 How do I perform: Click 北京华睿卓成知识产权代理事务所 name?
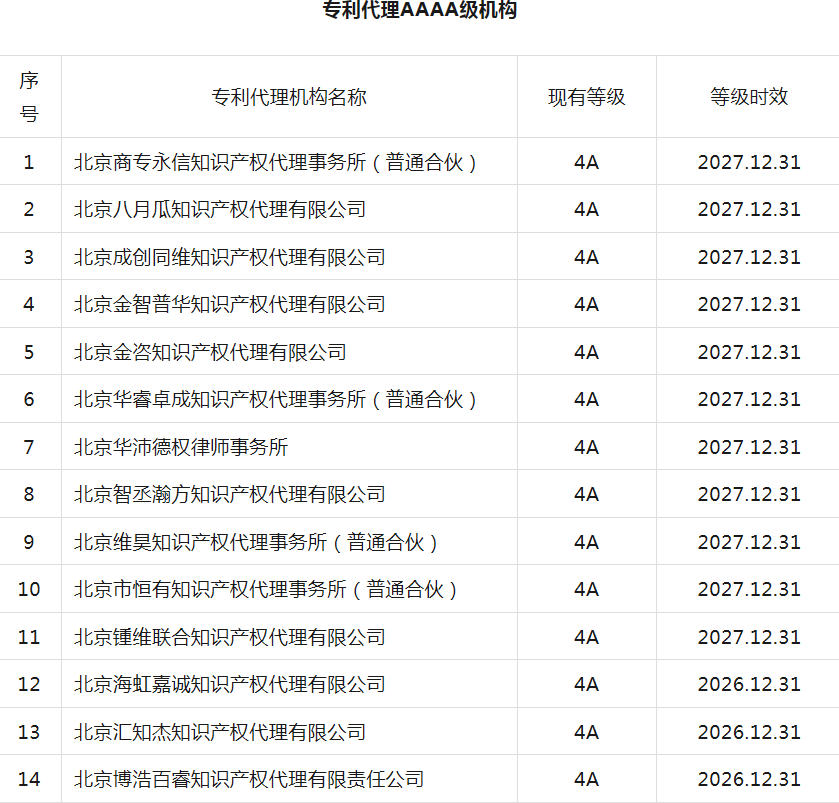276,400
